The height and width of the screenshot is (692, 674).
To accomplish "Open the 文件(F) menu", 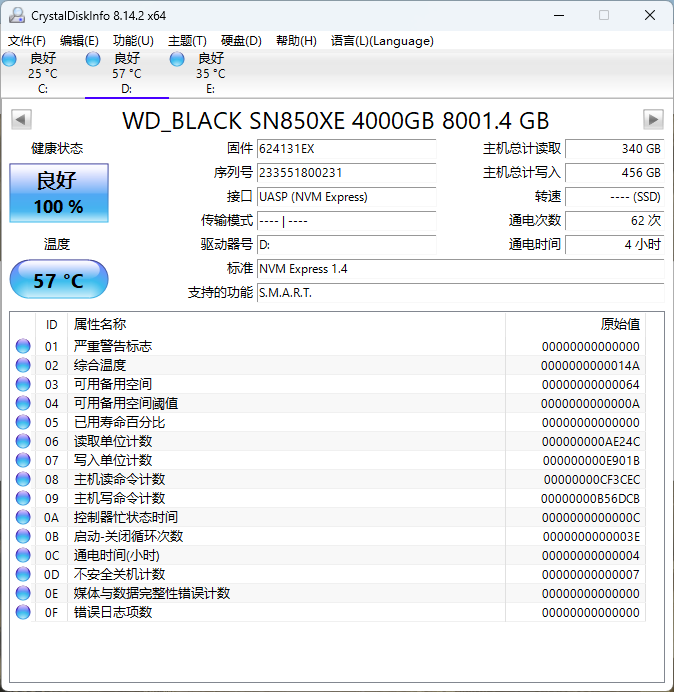I will point(27,41).
